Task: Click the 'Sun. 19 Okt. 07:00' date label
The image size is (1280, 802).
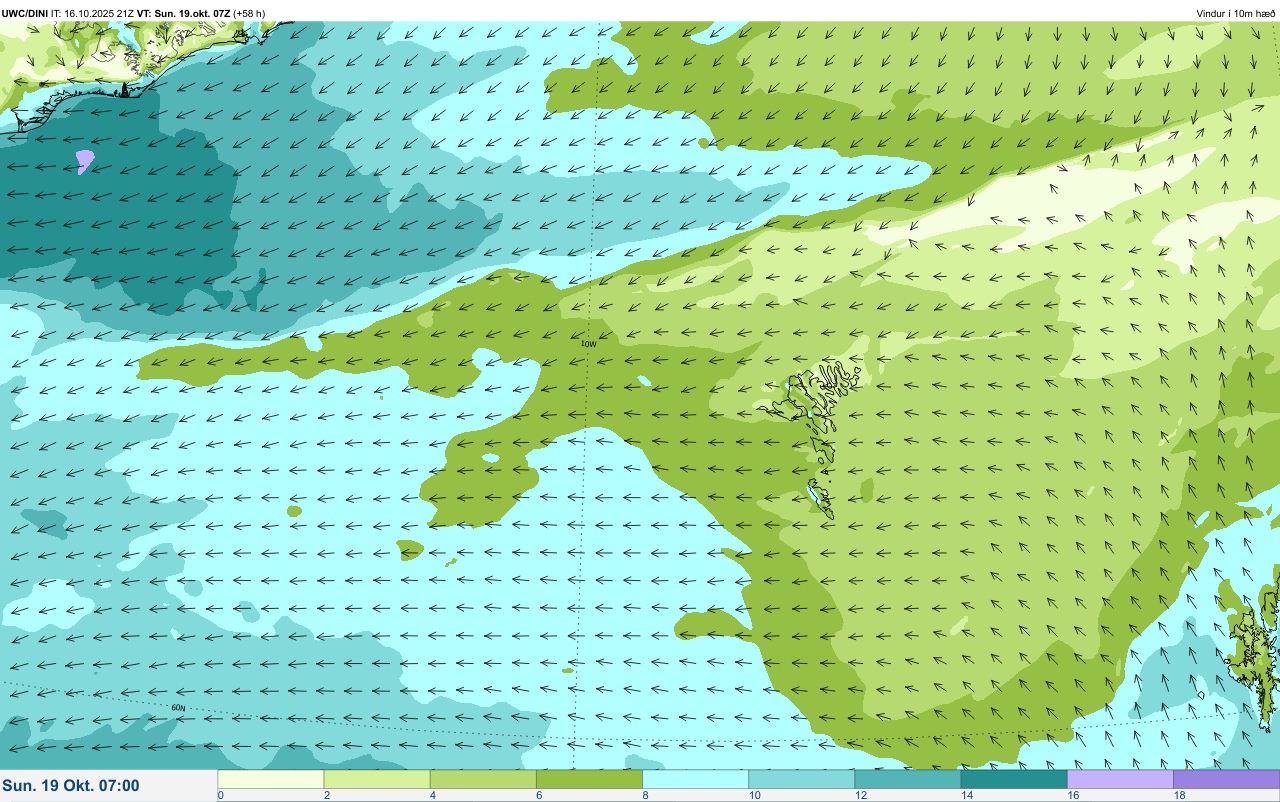Action: click(x=71, y=786)
